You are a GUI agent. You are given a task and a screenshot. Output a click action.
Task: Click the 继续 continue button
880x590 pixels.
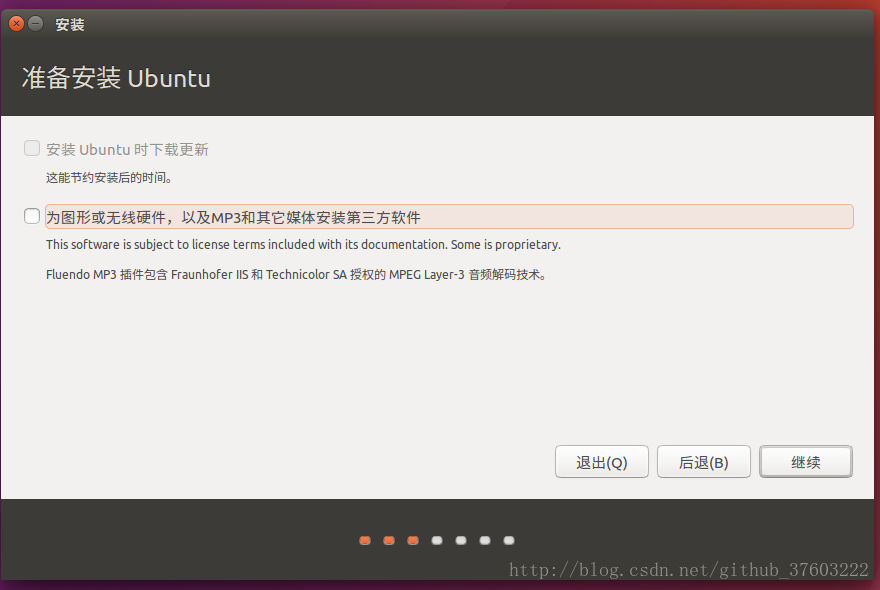click(805, 462)
